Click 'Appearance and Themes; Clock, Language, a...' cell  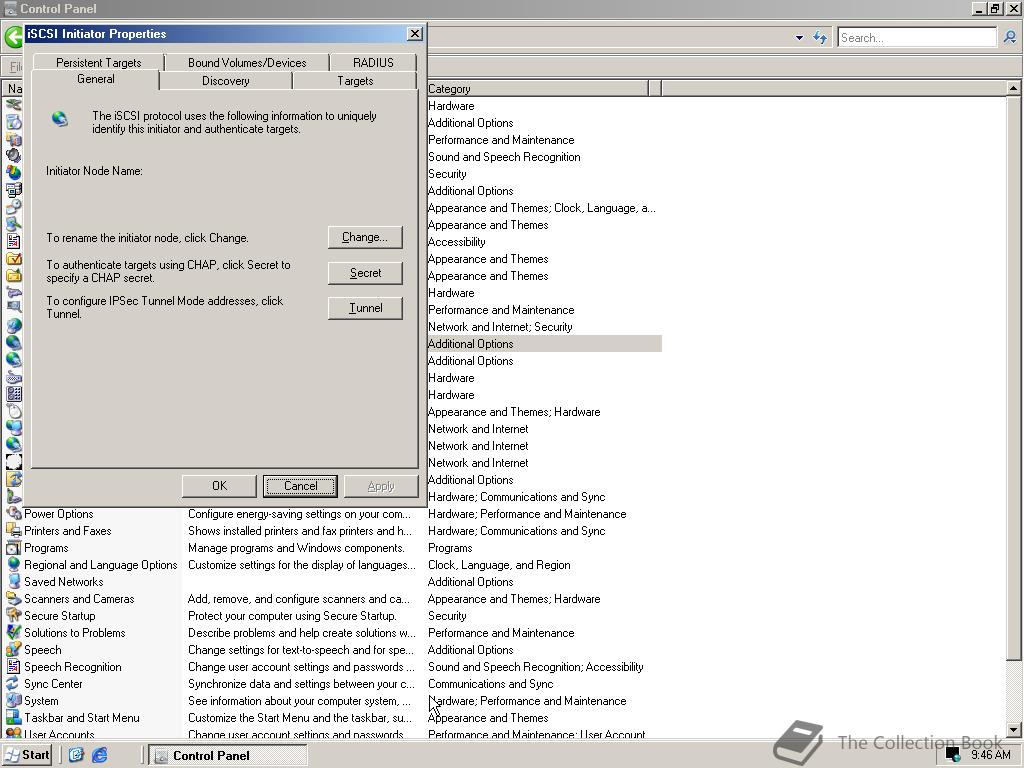541,208
